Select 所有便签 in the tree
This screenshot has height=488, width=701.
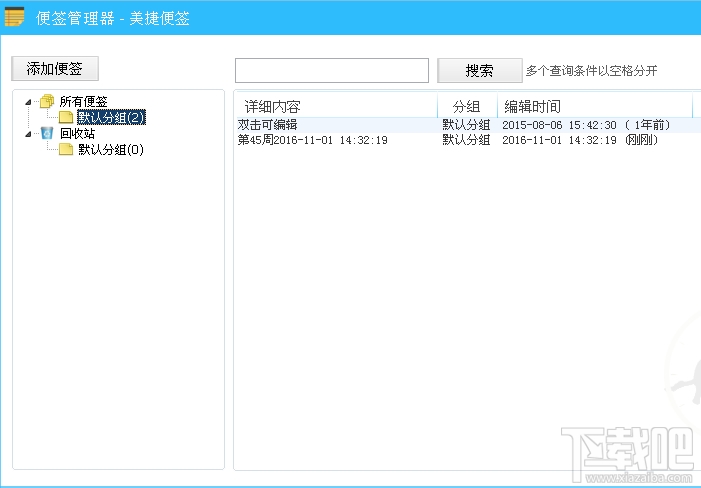pyautogui.click(x=84, y=102)
